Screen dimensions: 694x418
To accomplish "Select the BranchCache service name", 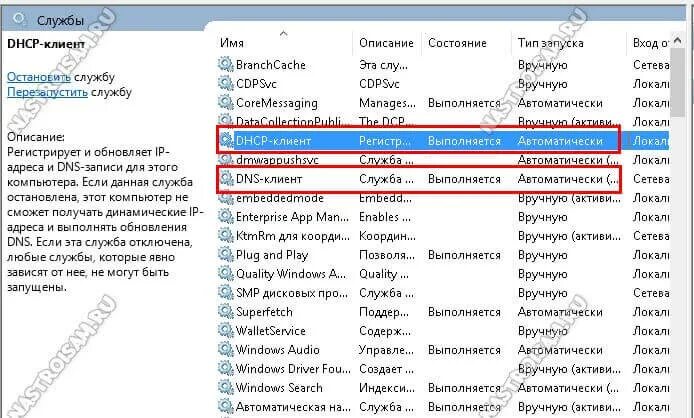I will (x=270, y=65).
